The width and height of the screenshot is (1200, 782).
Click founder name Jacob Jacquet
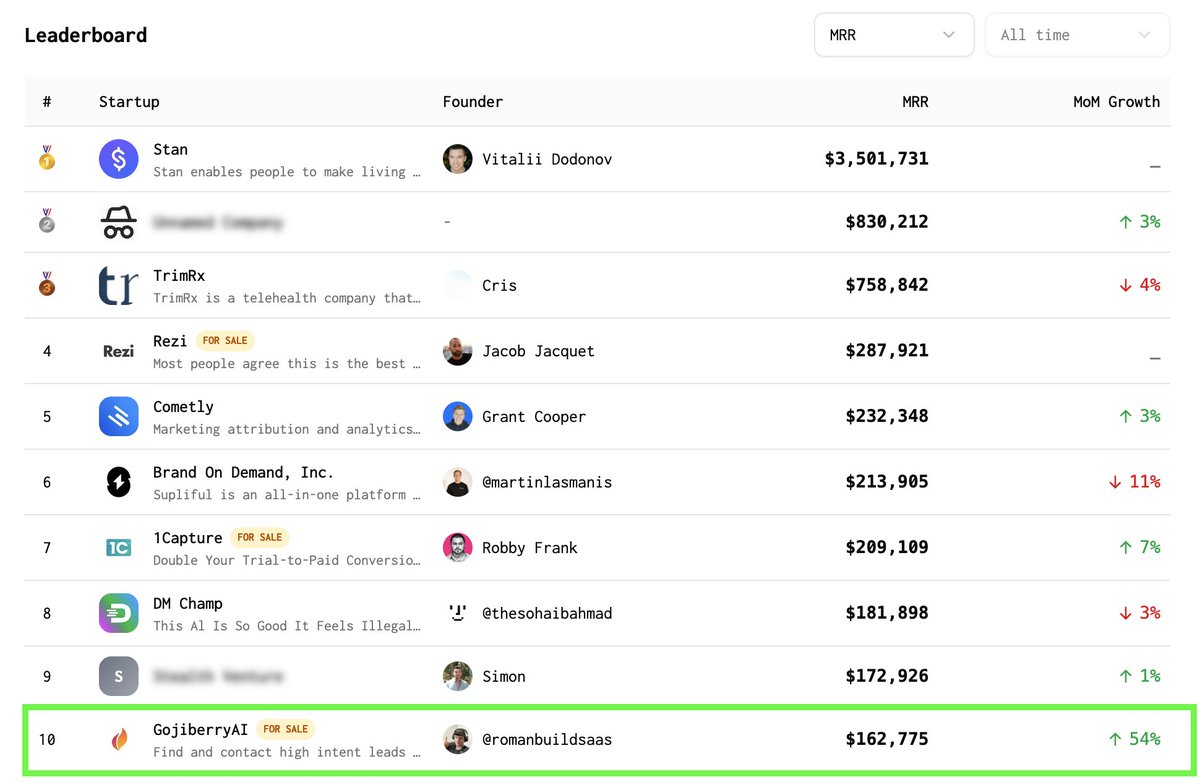[538, 351]
